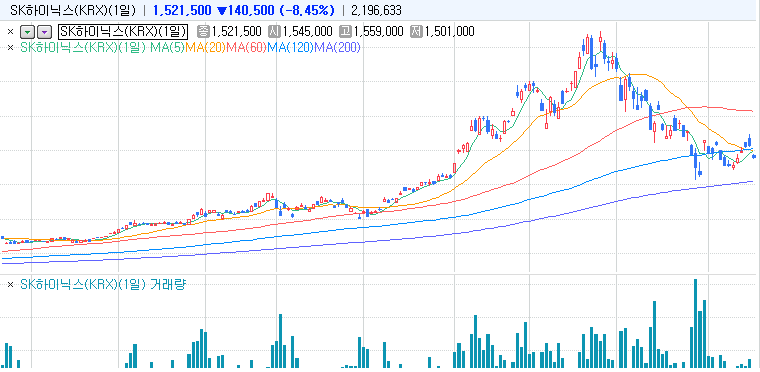Viewport: 760px width, 372px height.
Task: Click the MA(5) moving average label
Action: (167, 47)
